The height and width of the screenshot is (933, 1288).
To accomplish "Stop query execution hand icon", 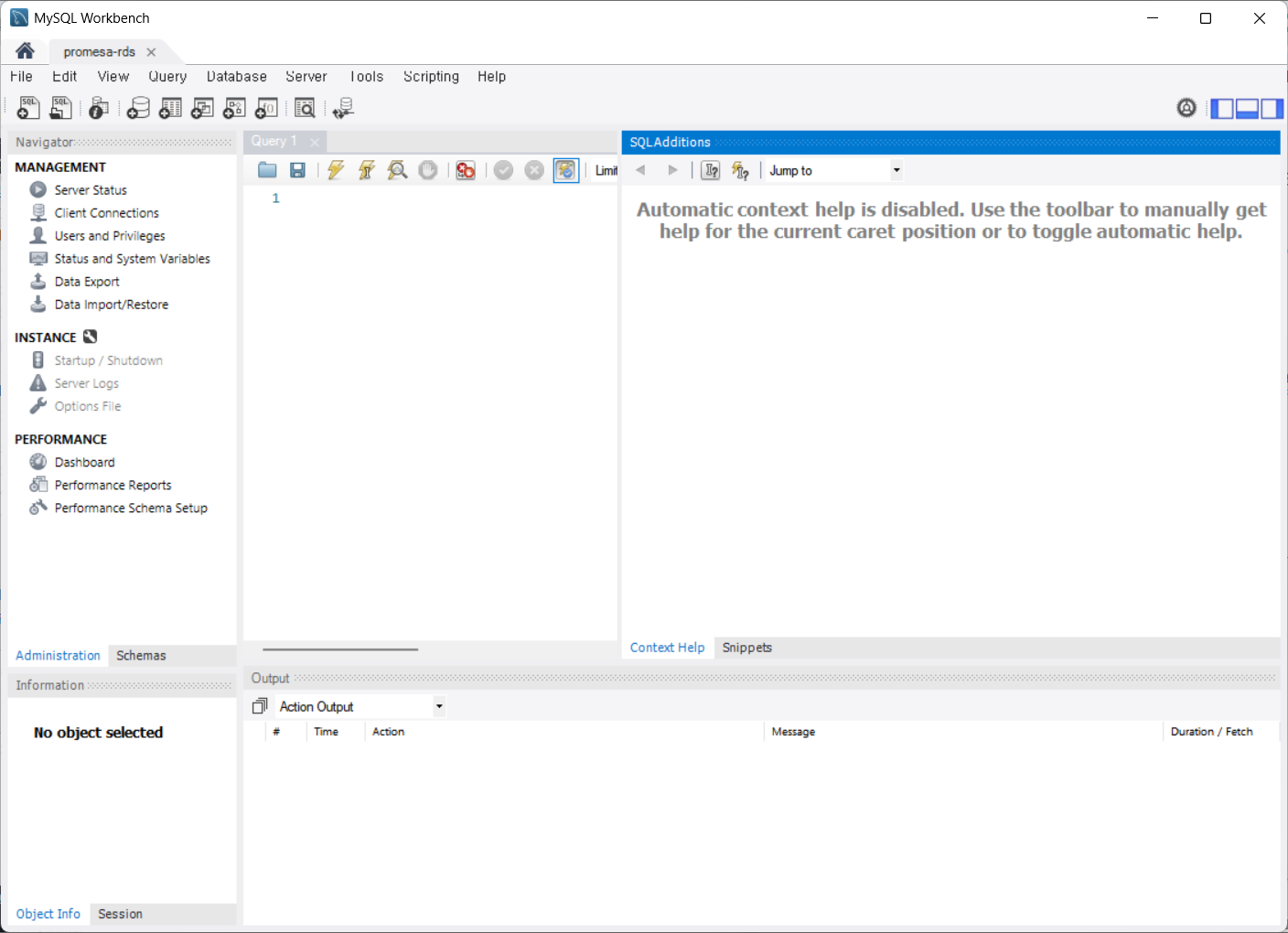I will (428, 170).
